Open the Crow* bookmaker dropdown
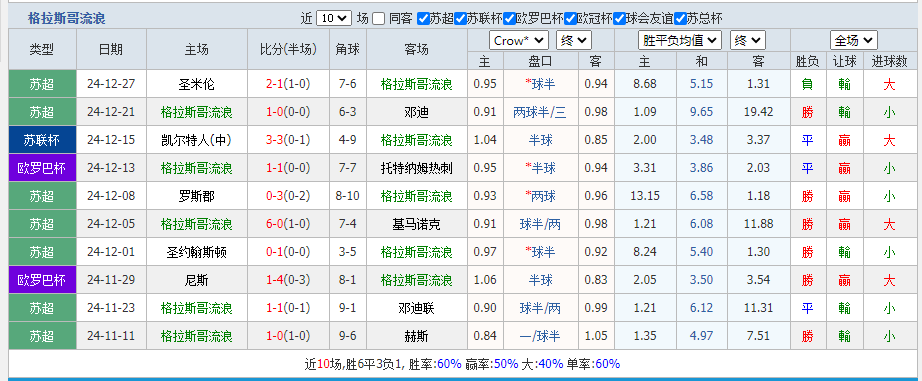 [x=519, y=41]
